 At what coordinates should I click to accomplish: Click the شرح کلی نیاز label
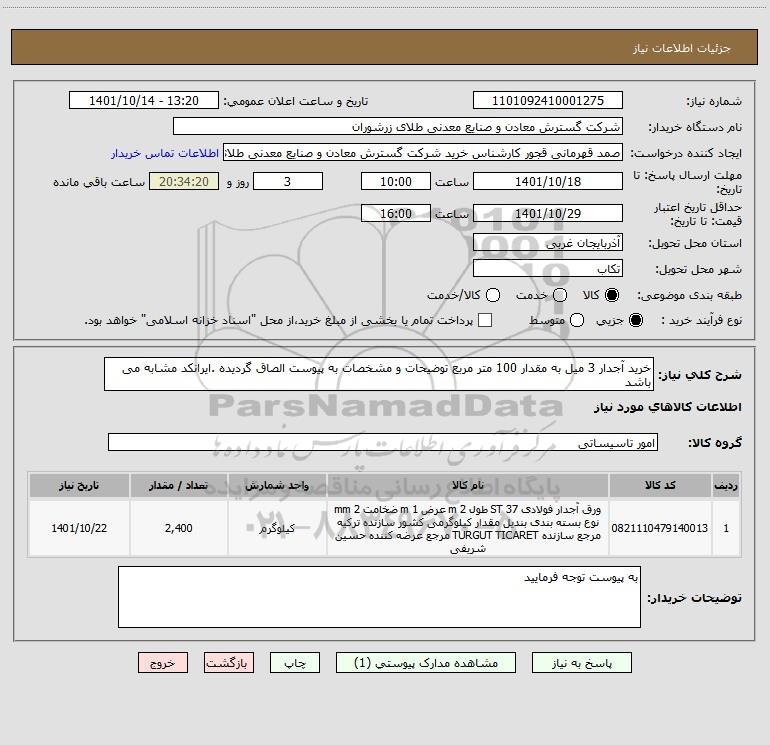tap(700, 375)
